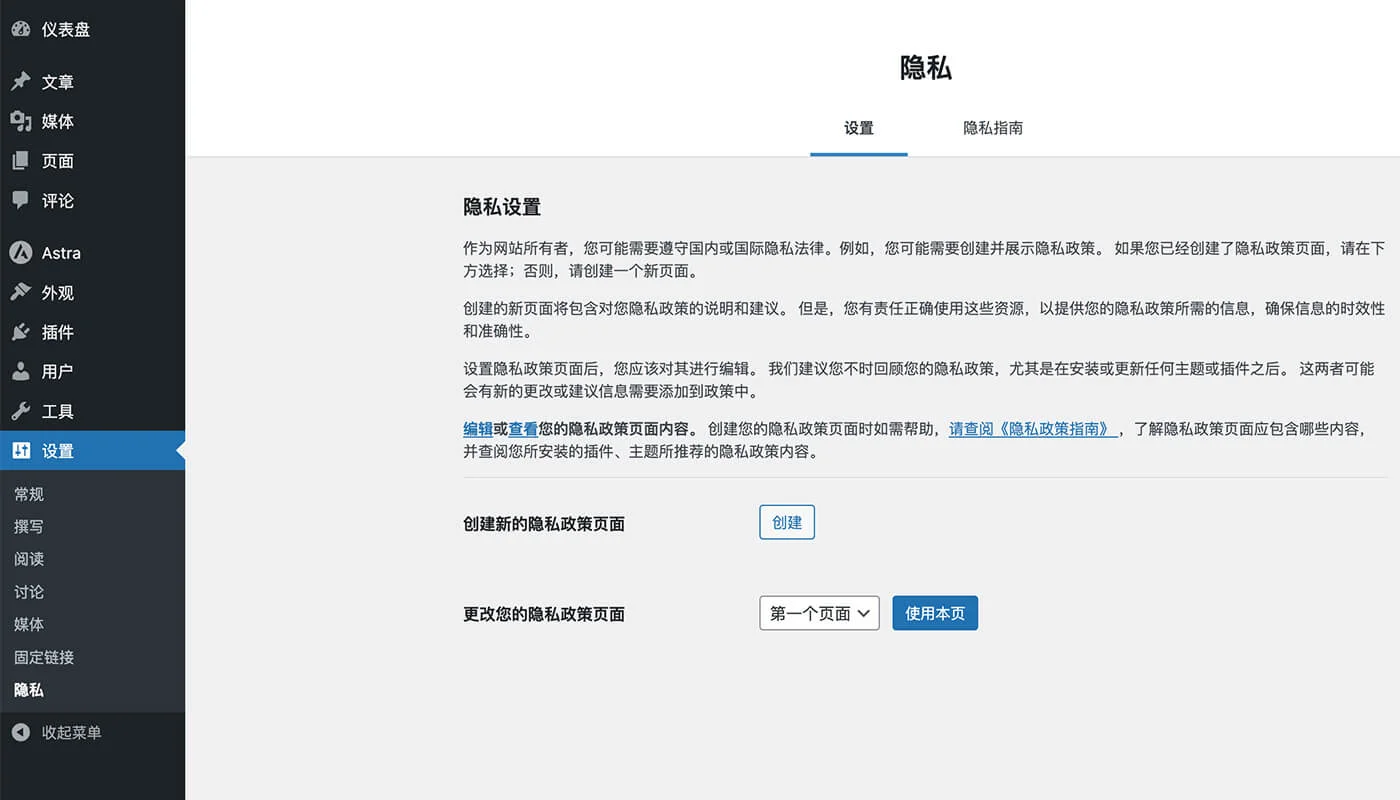
Task: Open the 第一个页面 page selector dropdown
Action: point(818,613)
